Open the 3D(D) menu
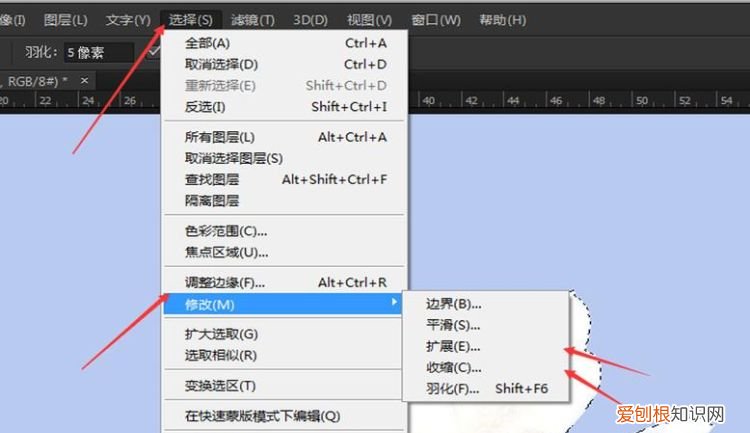 pyautogui.click(x=310, y=20)
